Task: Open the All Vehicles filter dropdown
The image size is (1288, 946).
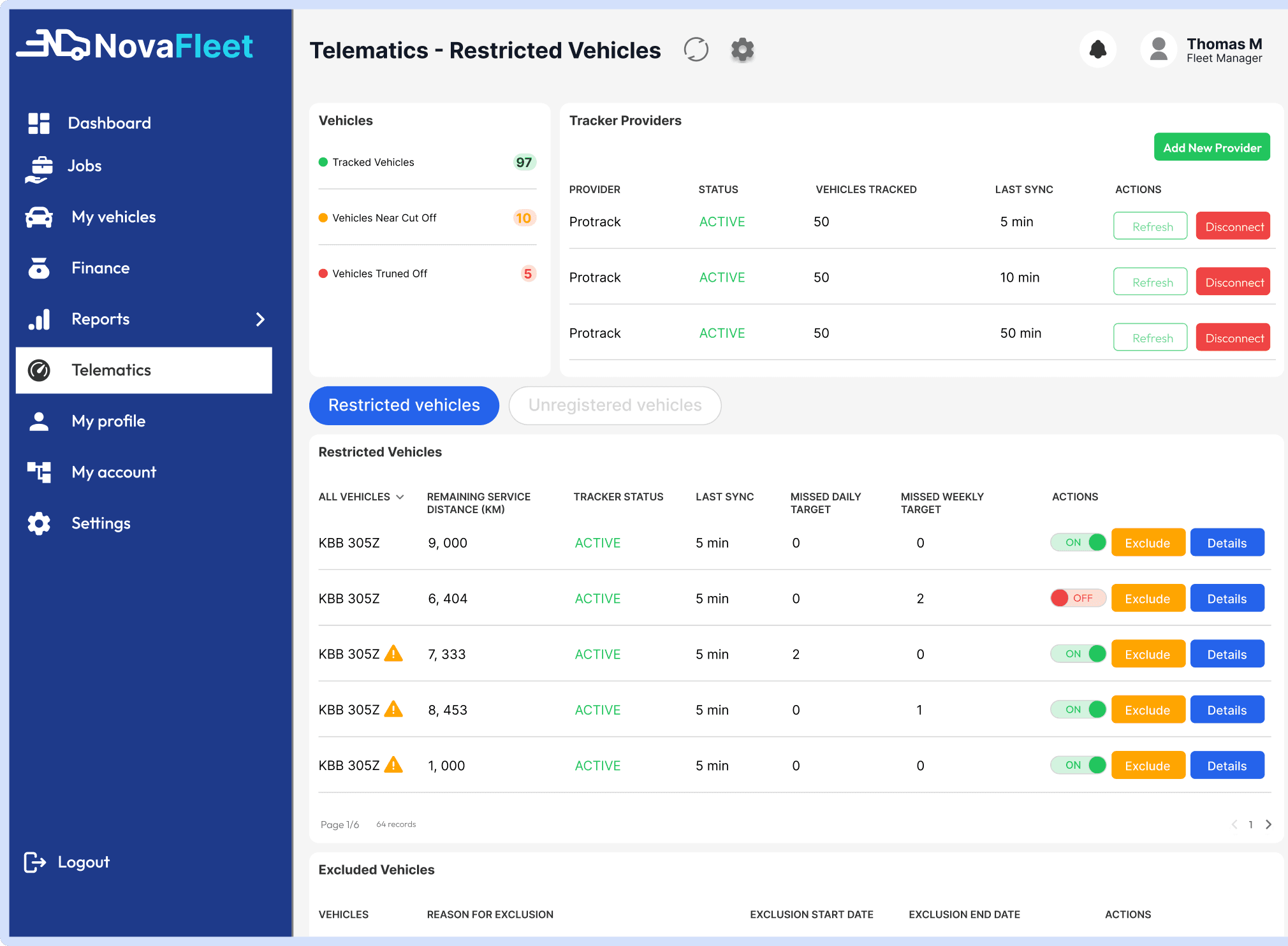Action: [361, 497]
